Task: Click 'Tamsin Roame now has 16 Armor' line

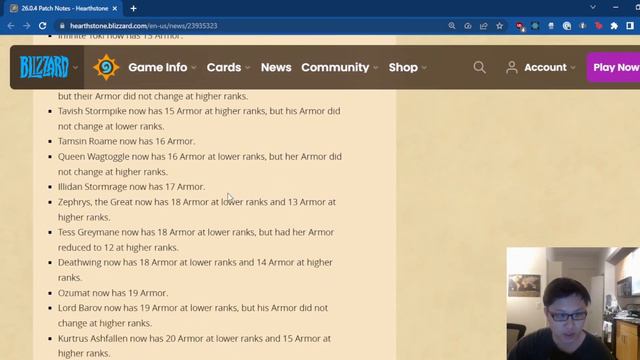Action: click(x=127, y=141)
